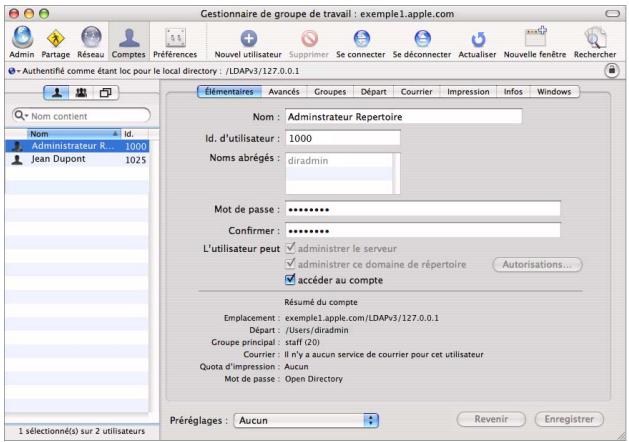
Task: Open the directory globe menu by Authentifié
Action: coord(14,71)
